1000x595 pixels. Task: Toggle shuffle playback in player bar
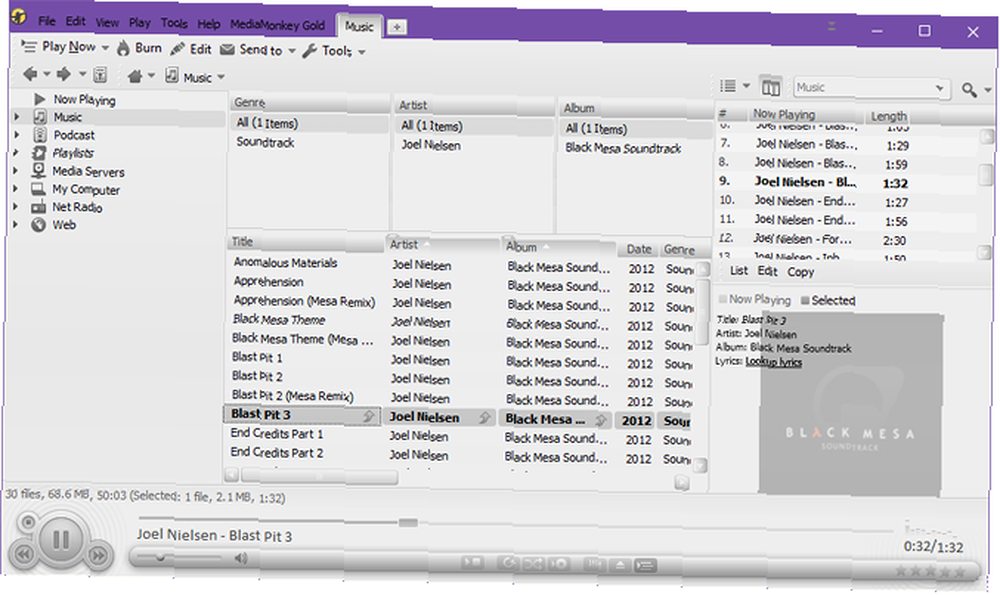point(533,564)
